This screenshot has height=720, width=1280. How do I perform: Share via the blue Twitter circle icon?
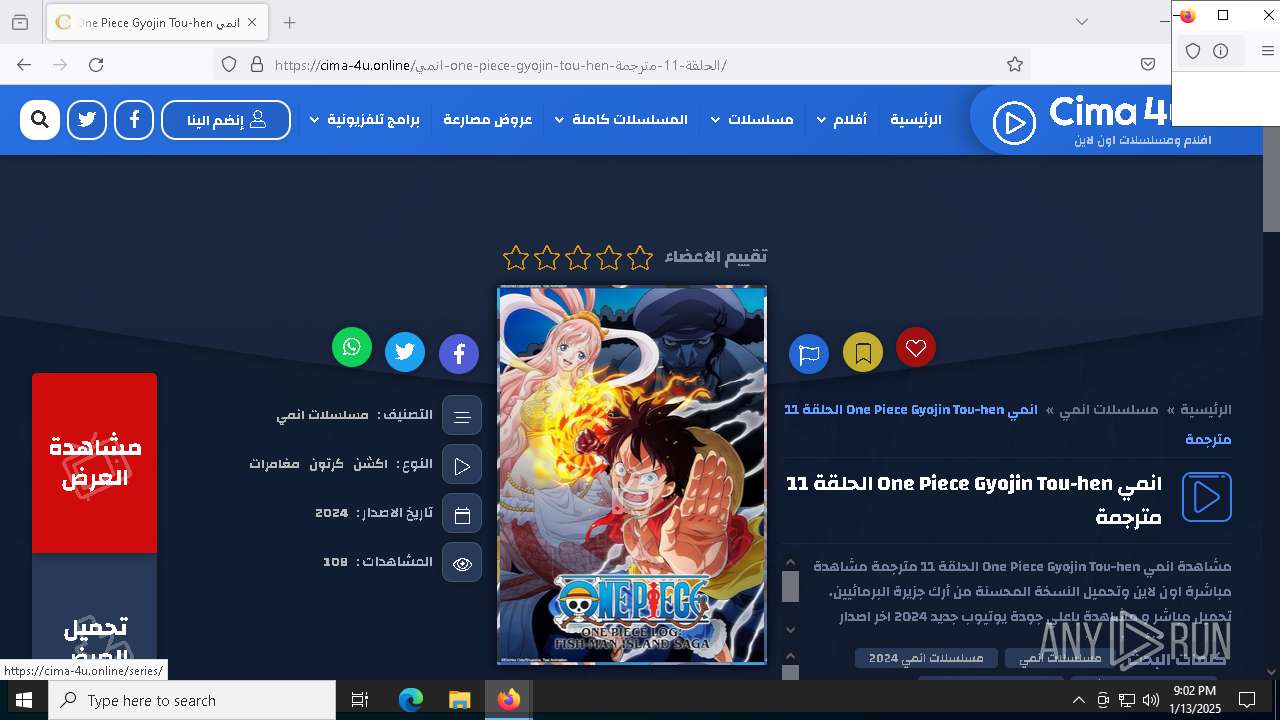(x=405, y=352)
